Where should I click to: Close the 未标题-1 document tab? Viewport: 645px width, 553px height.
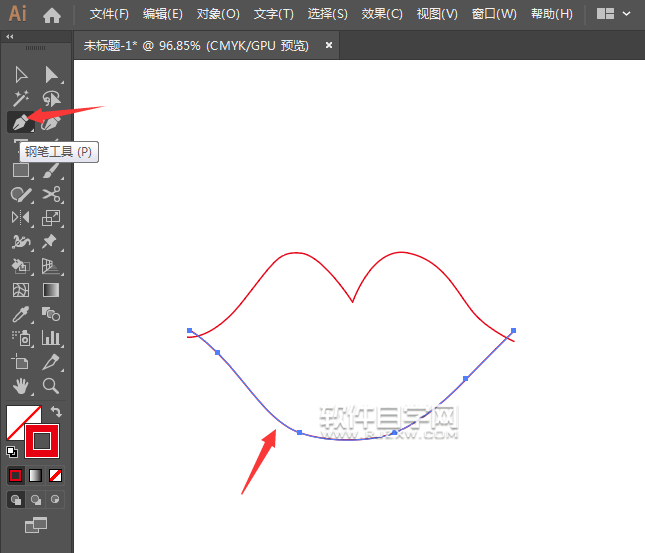tap(328, 45)
